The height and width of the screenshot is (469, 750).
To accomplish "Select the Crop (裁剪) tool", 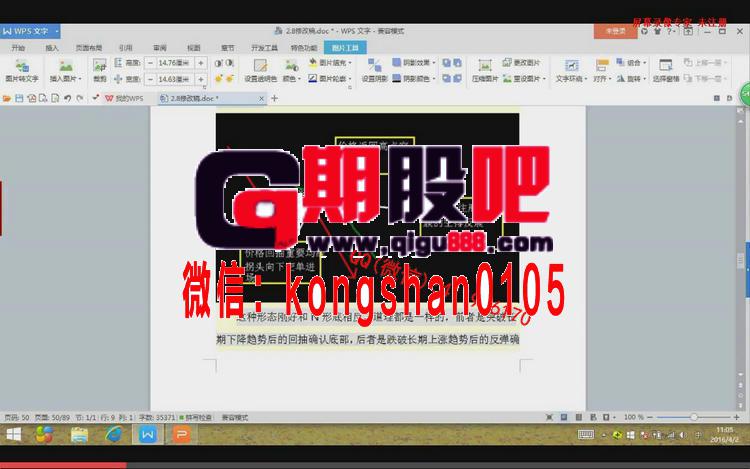I will tap(99, 70).
